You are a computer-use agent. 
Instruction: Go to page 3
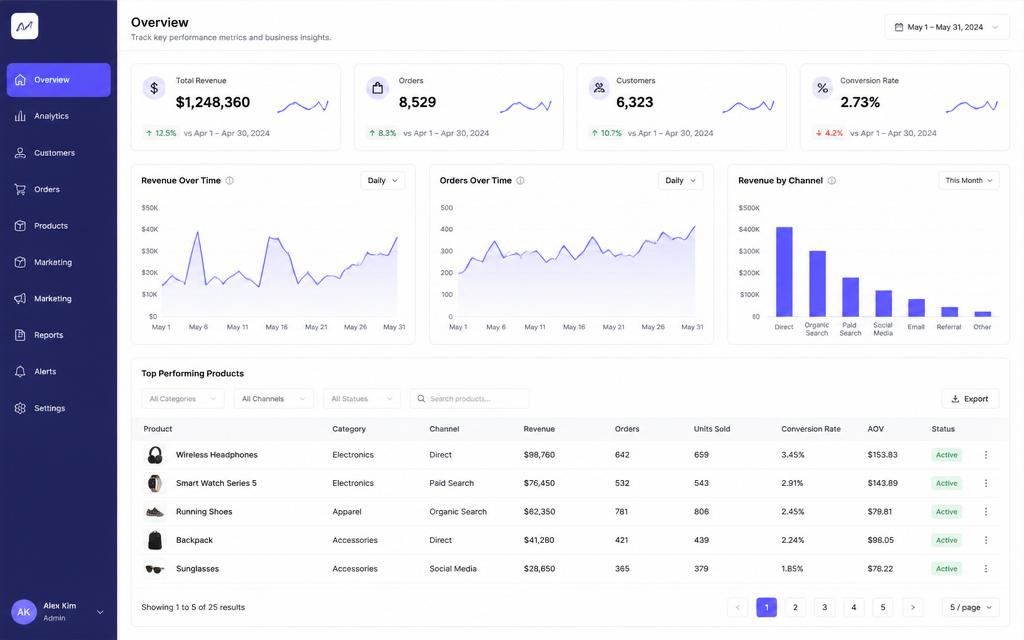coord(825,607)
